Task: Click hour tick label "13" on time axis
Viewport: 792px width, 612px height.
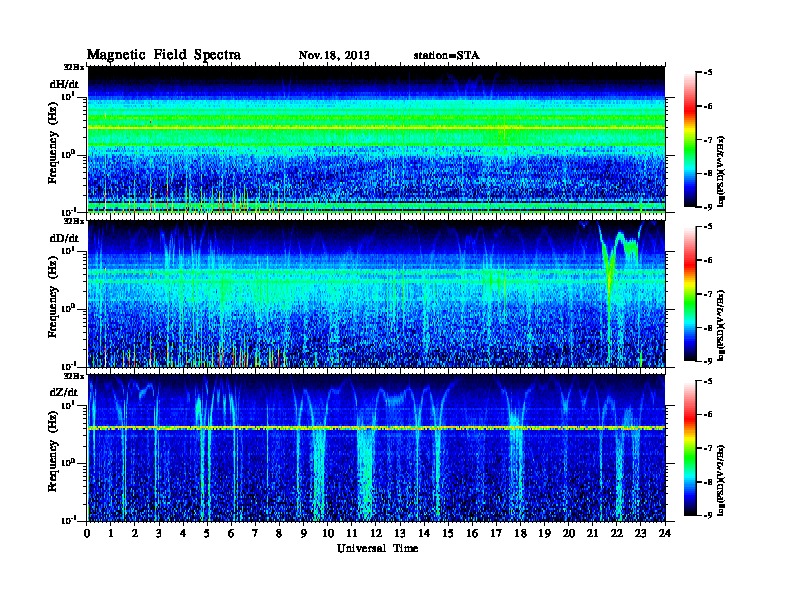Action: pos(400,533)
